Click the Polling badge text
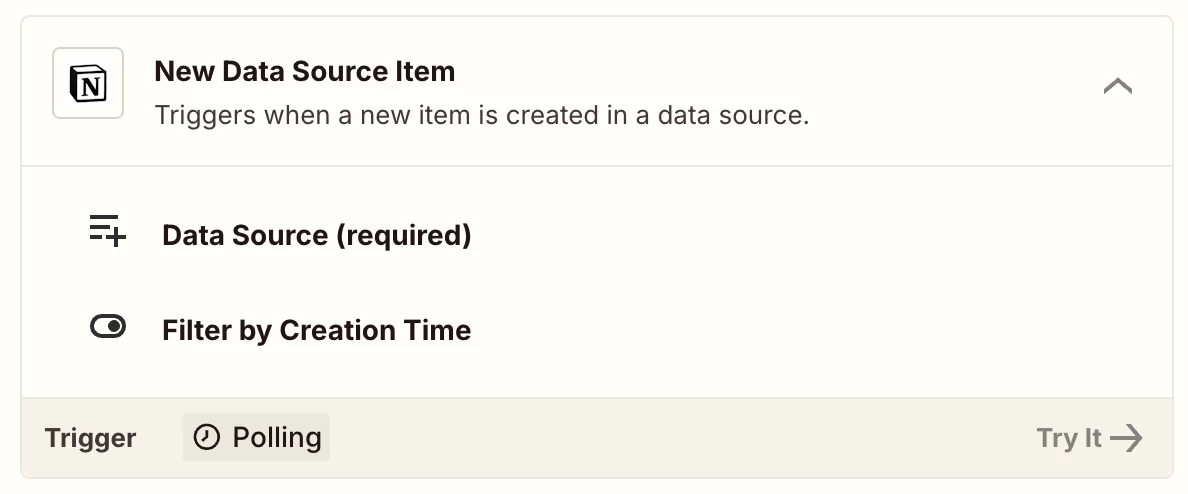This screenshot has width=1188, height=494. 276,438
